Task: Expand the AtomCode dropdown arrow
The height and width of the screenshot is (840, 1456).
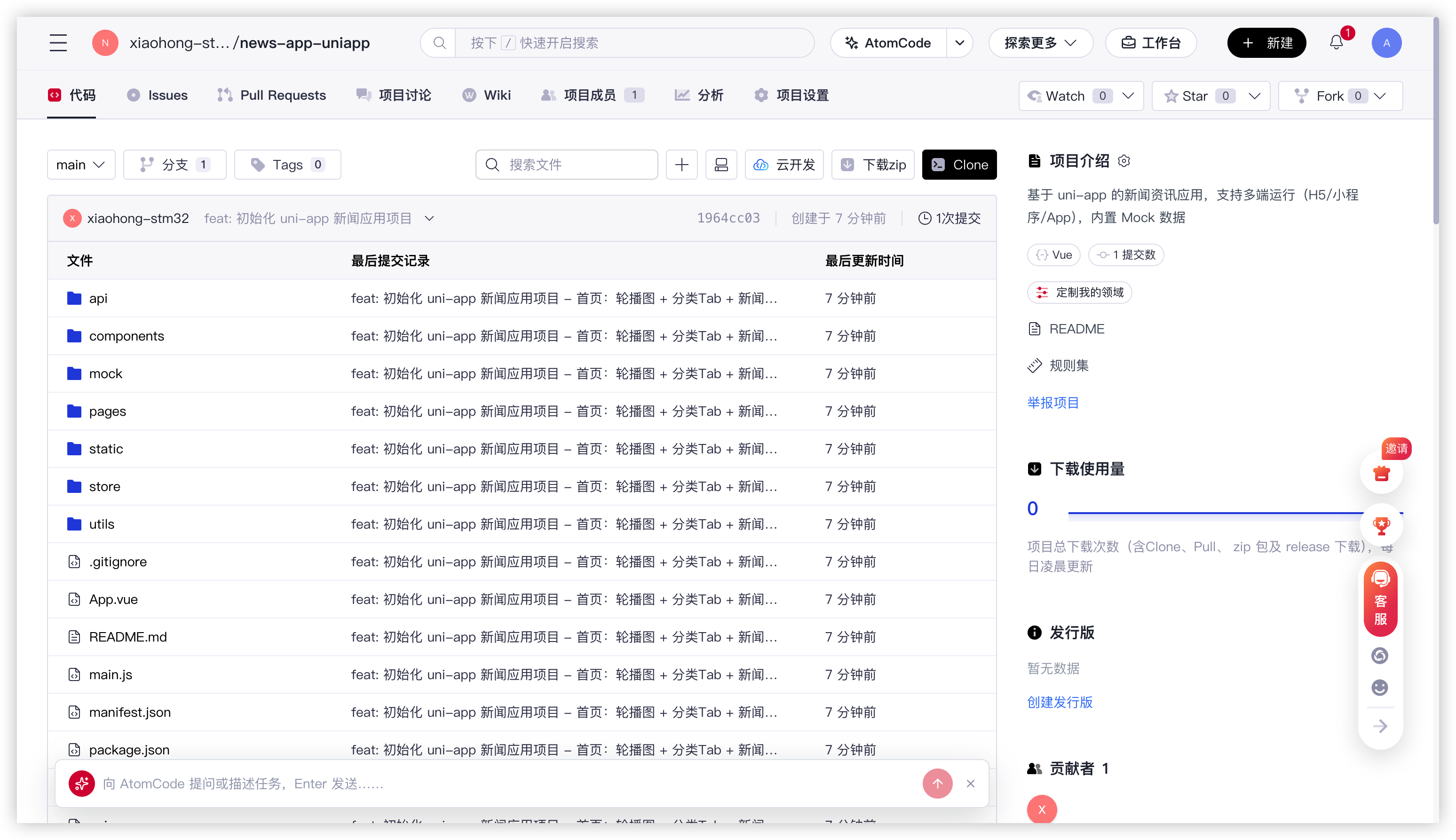Action: [960, 43]
